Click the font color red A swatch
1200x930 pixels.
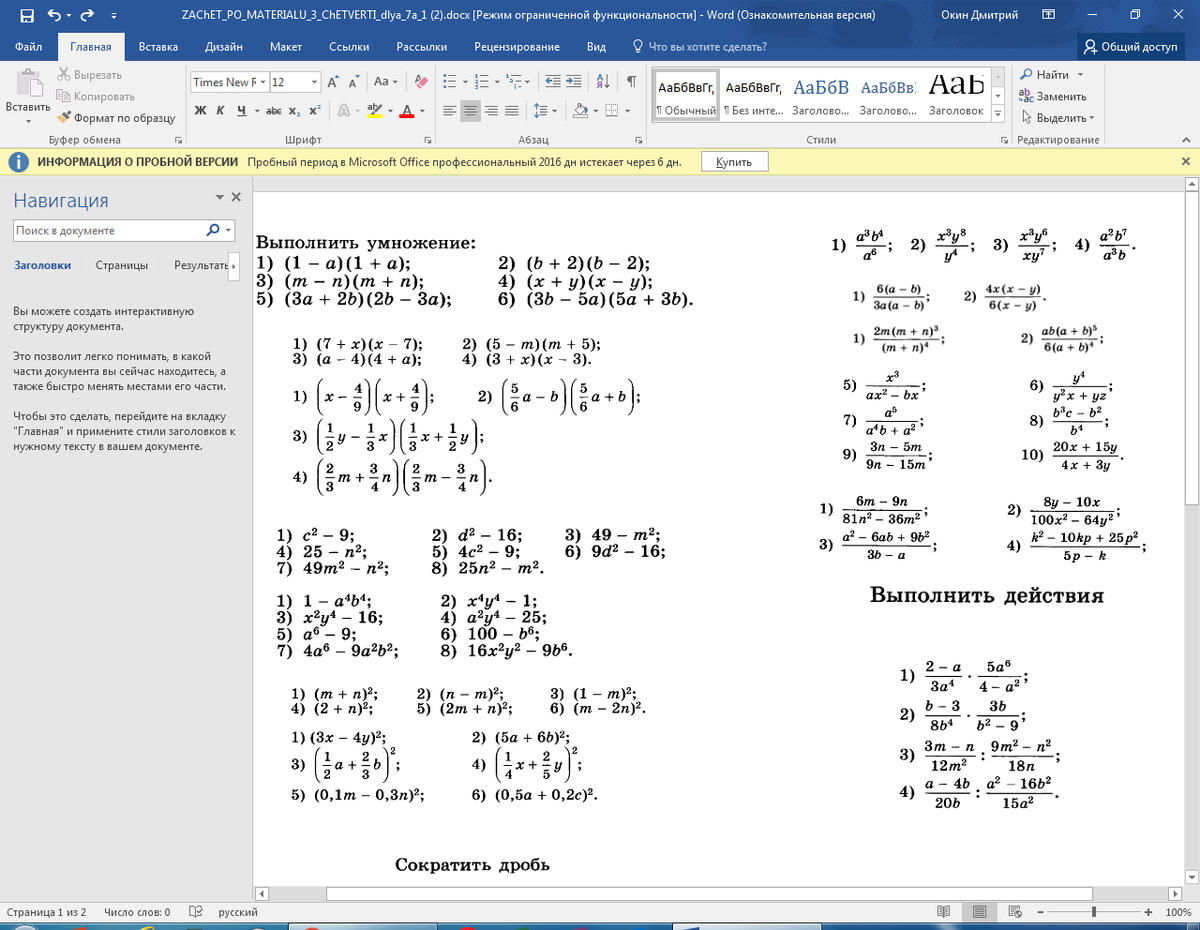point(407,110)
